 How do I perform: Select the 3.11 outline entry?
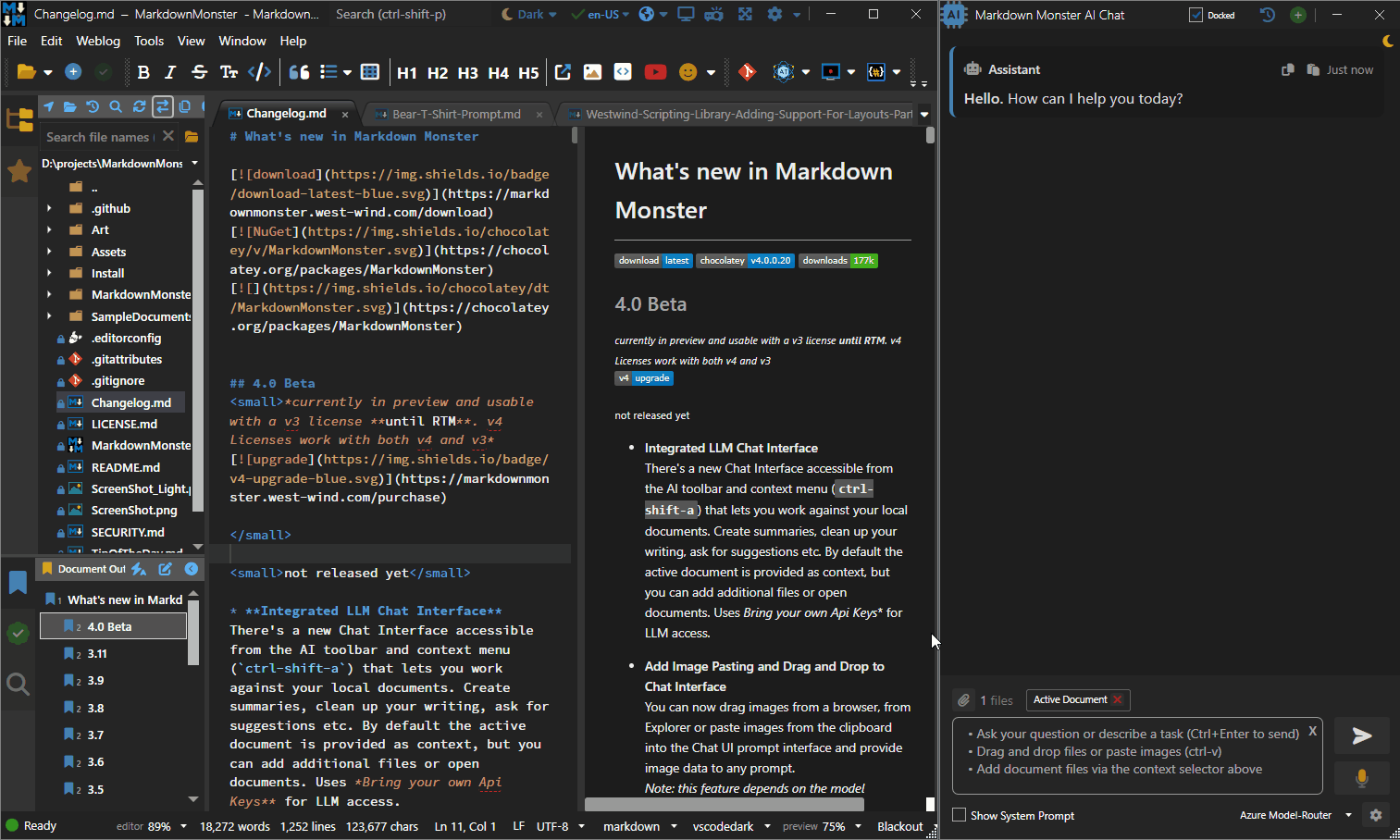coord(97,653)
